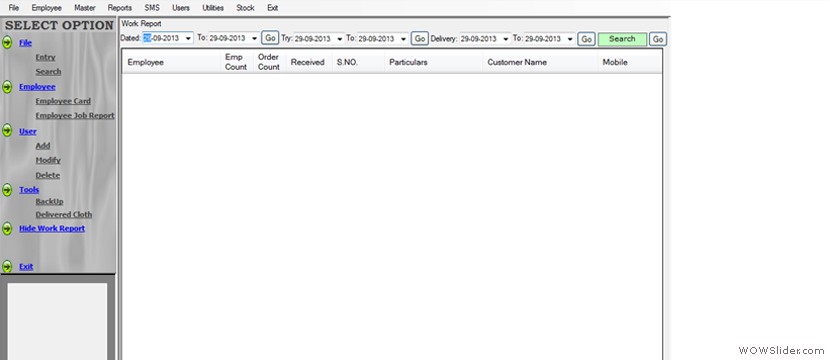Open the Stock menu
The image size is (830, 360).
click(245, 8)
